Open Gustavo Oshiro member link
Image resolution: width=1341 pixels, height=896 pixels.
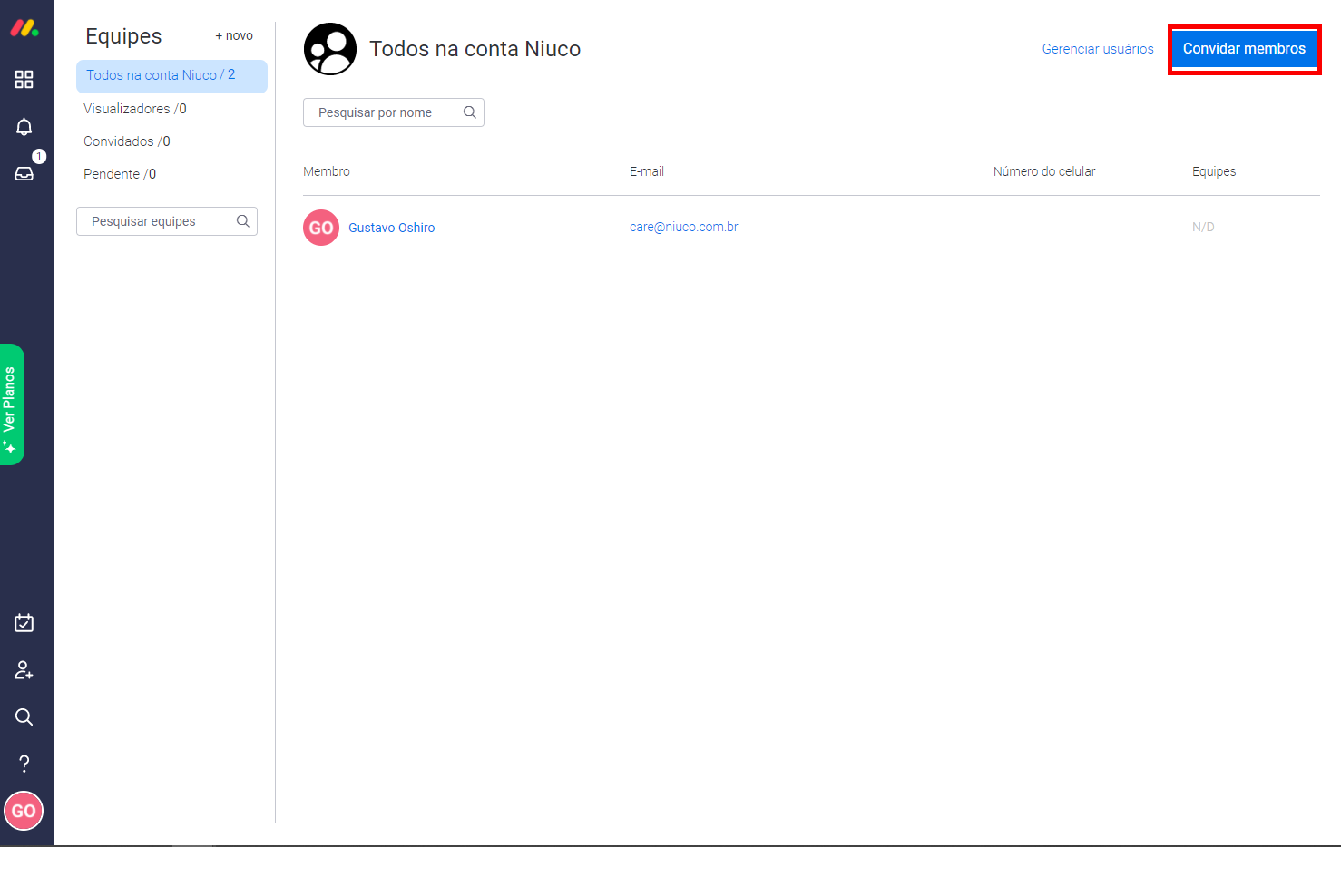click(x=392, y=228)
